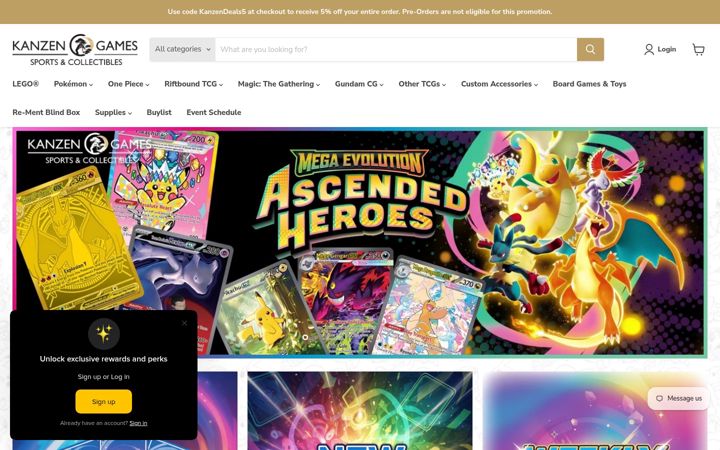Go to Event Schedule page
720x450 pixels.
click(214, 112)
